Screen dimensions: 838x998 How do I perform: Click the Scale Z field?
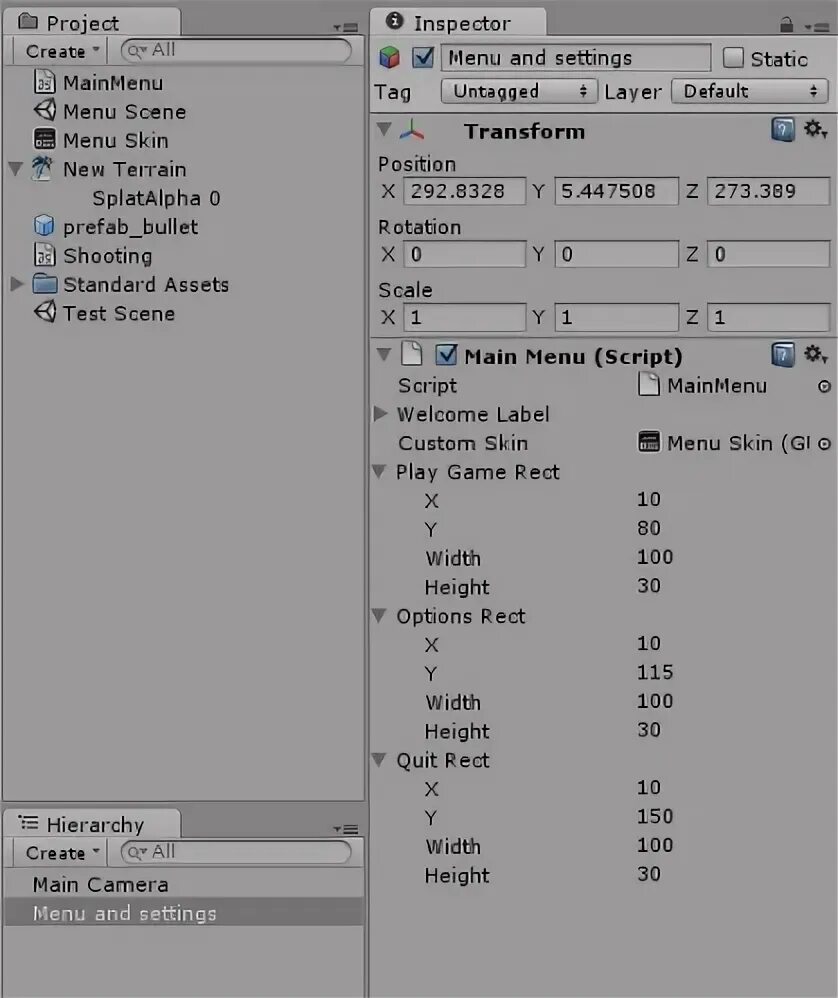click(768, 317)
